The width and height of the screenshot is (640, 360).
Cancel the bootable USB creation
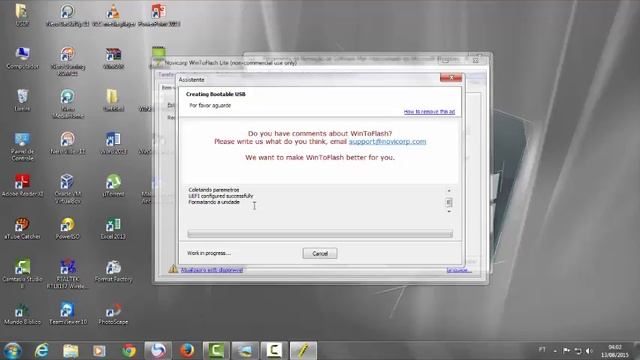320,253
